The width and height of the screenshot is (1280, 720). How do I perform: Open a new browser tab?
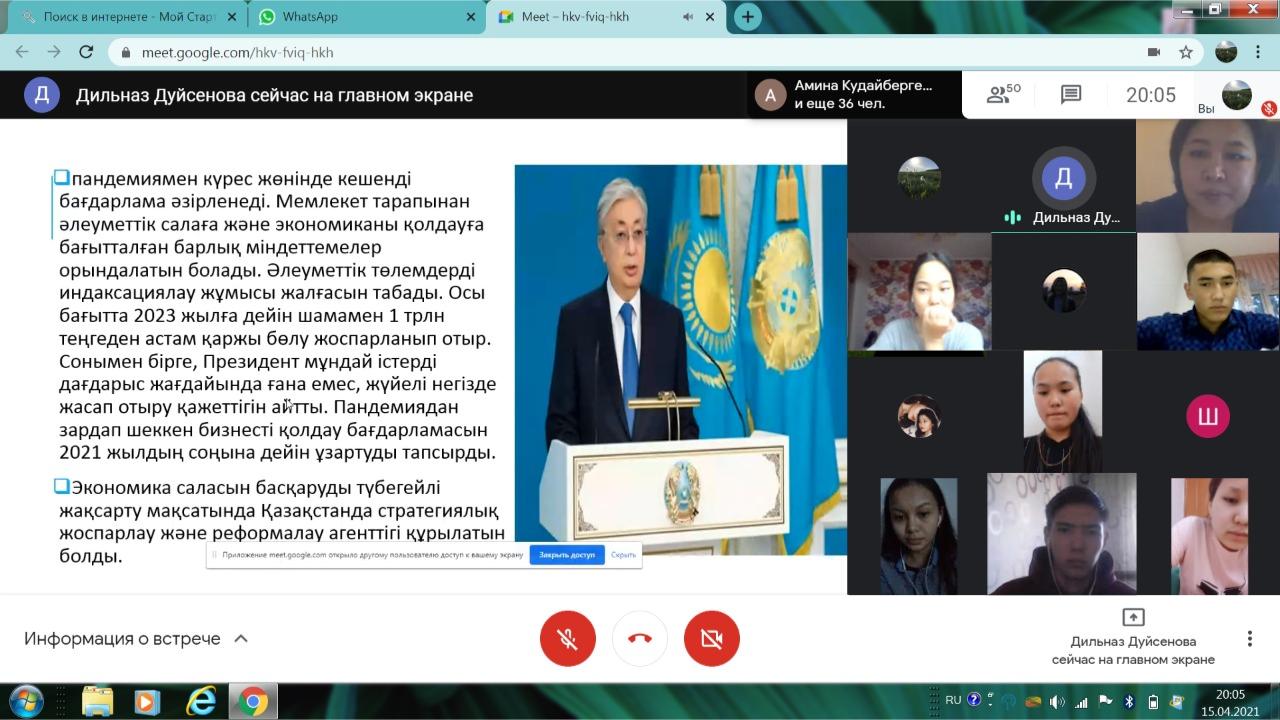[747, 17]
